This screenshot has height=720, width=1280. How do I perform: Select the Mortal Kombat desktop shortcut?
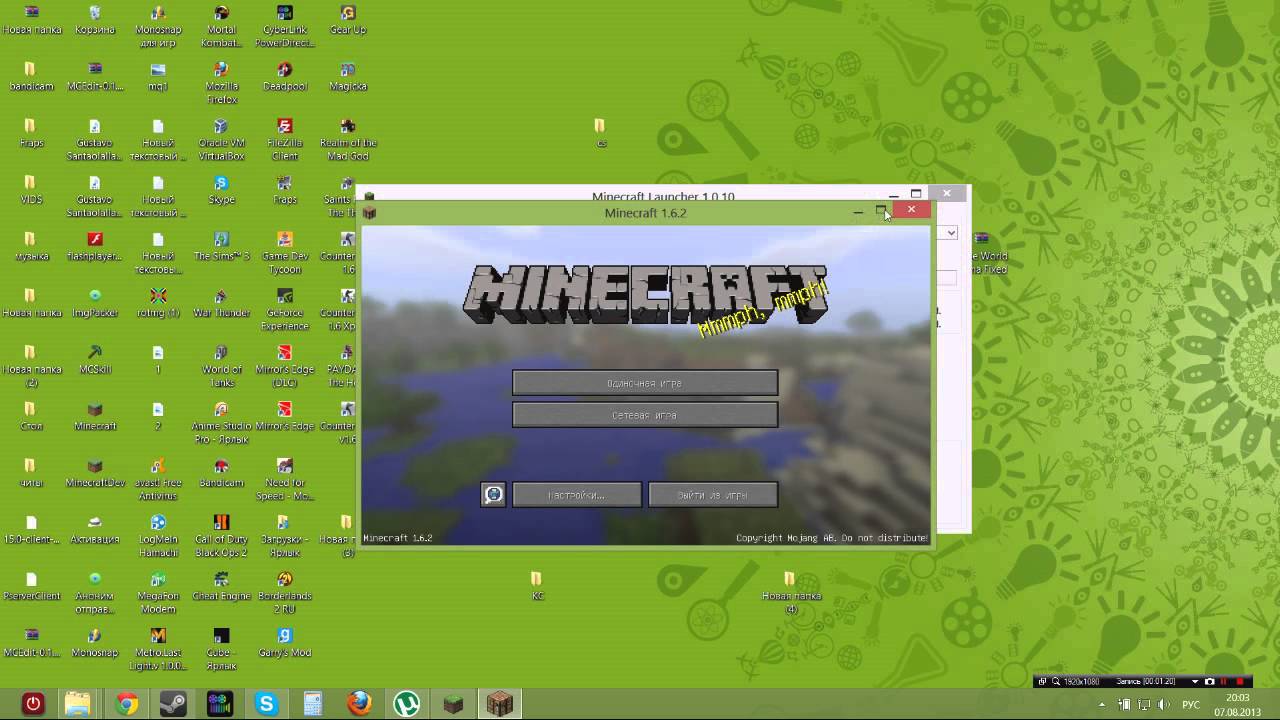point(221,27)
